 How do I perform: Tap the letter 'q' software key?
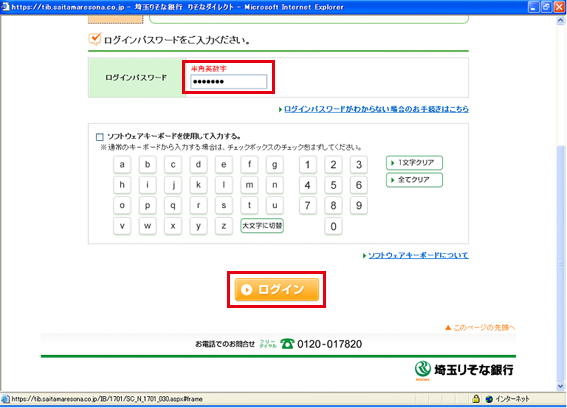pyautogui.click(x=173, y=205)
